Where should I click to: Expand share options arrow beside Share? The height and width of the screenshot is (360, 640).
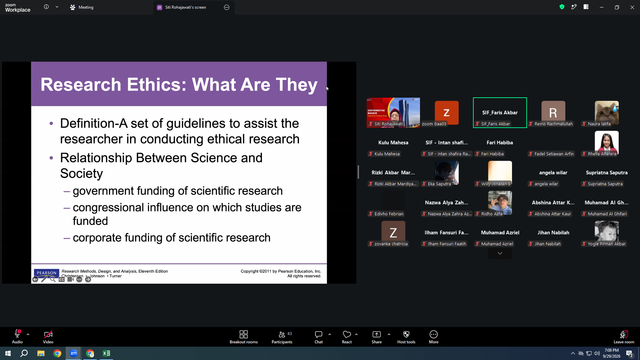[x=389, y=334]
